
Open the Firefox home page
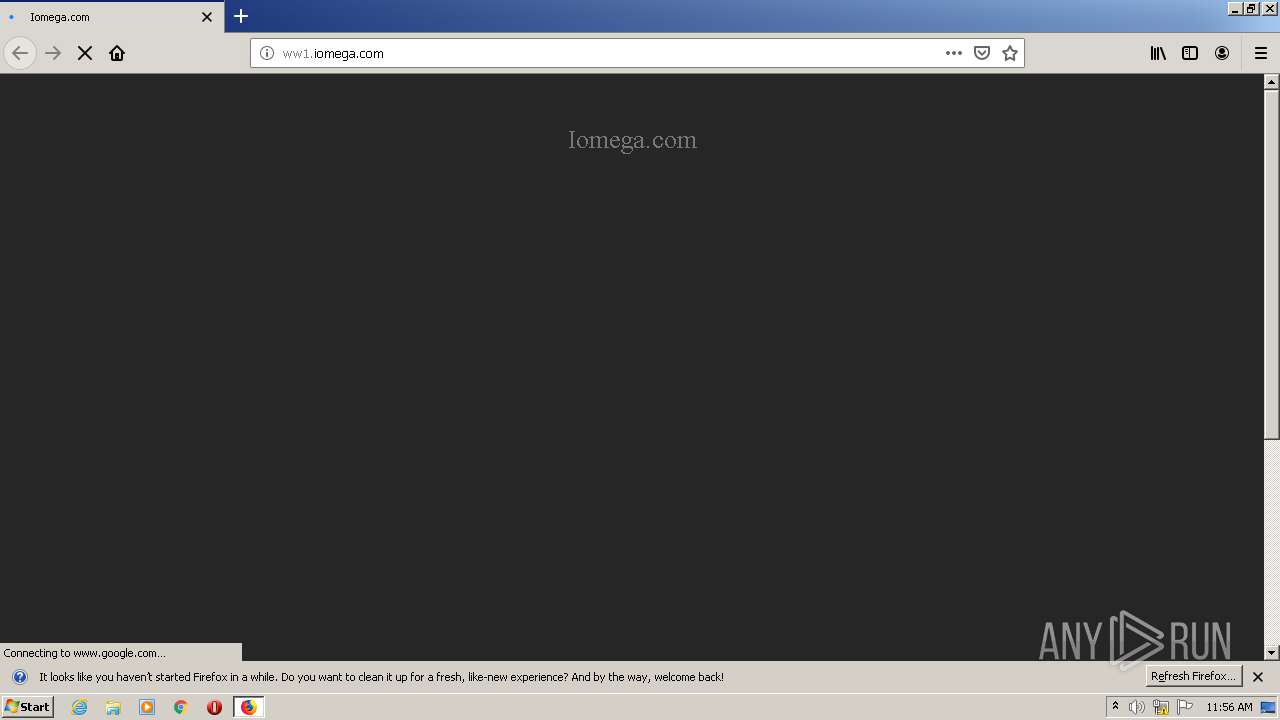coord(117,53)
